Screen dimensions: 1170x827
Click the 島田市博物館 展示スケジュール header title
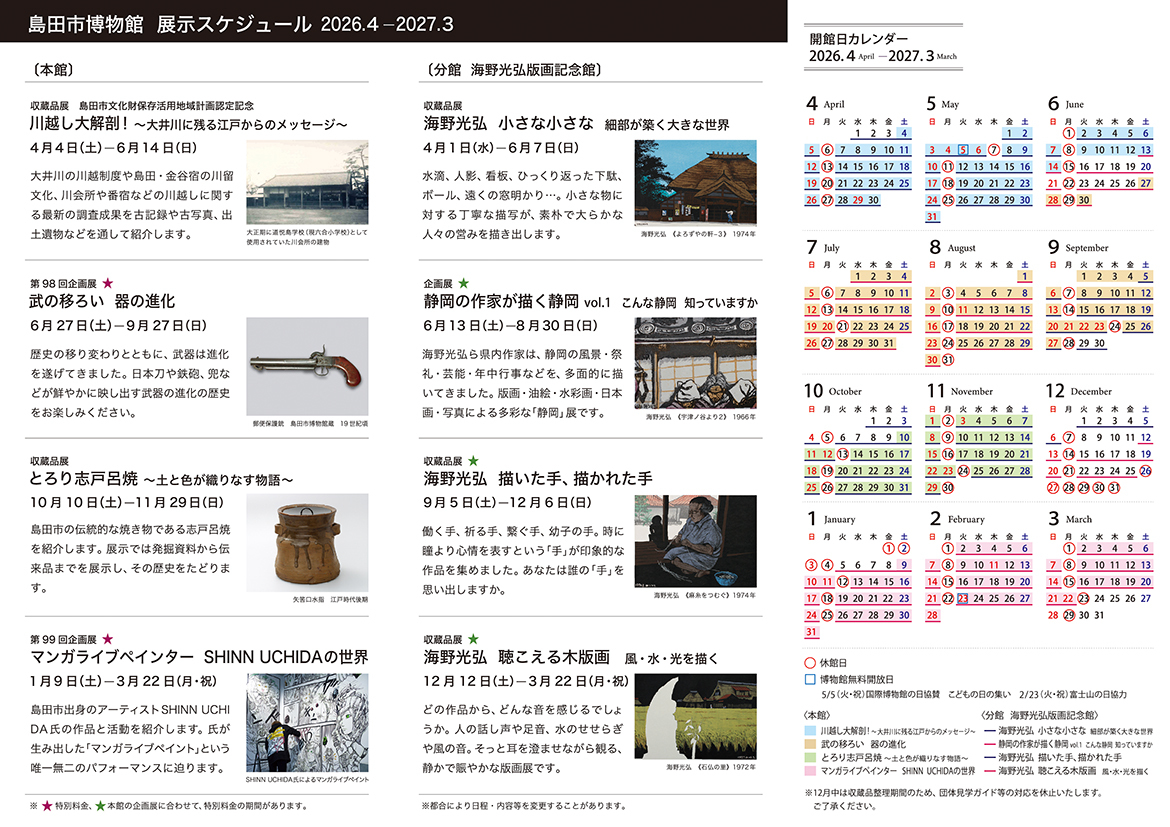pos(240,24)
